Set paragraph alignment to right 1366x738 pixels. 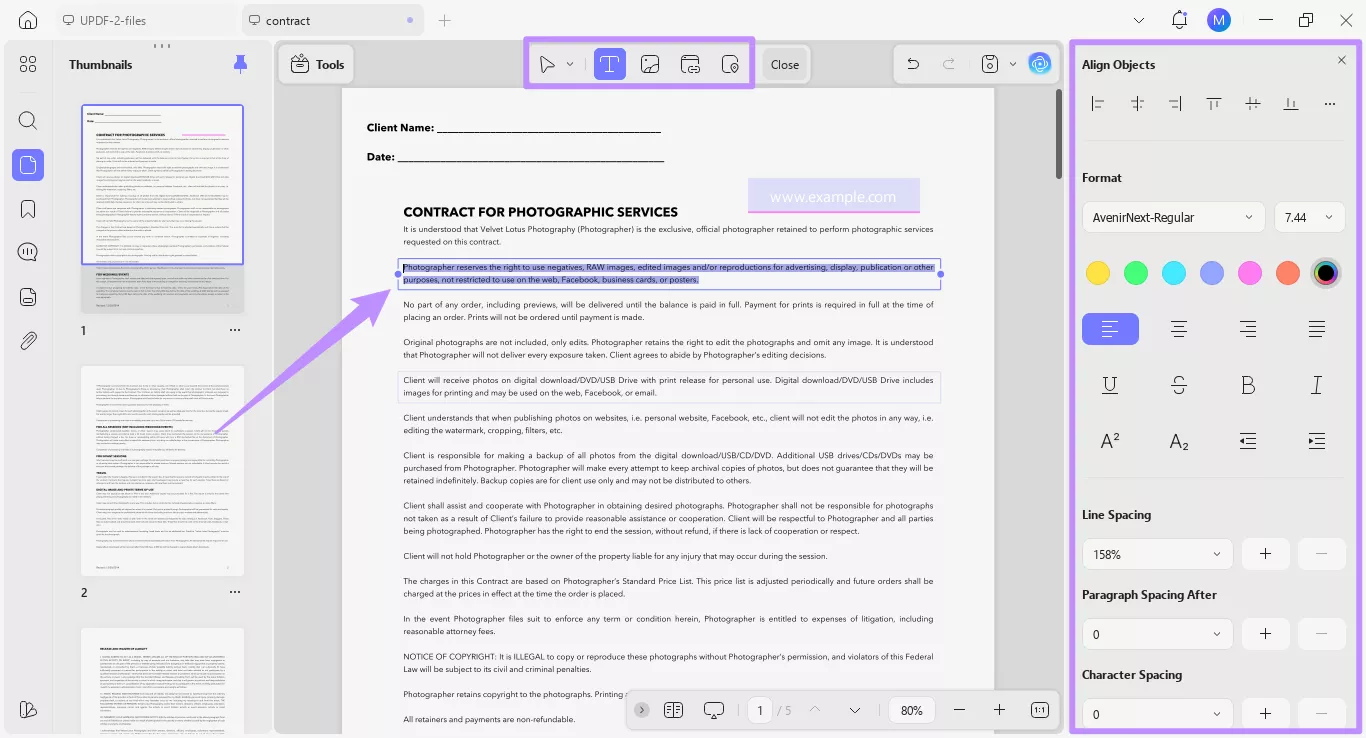tap(1248, 329)
